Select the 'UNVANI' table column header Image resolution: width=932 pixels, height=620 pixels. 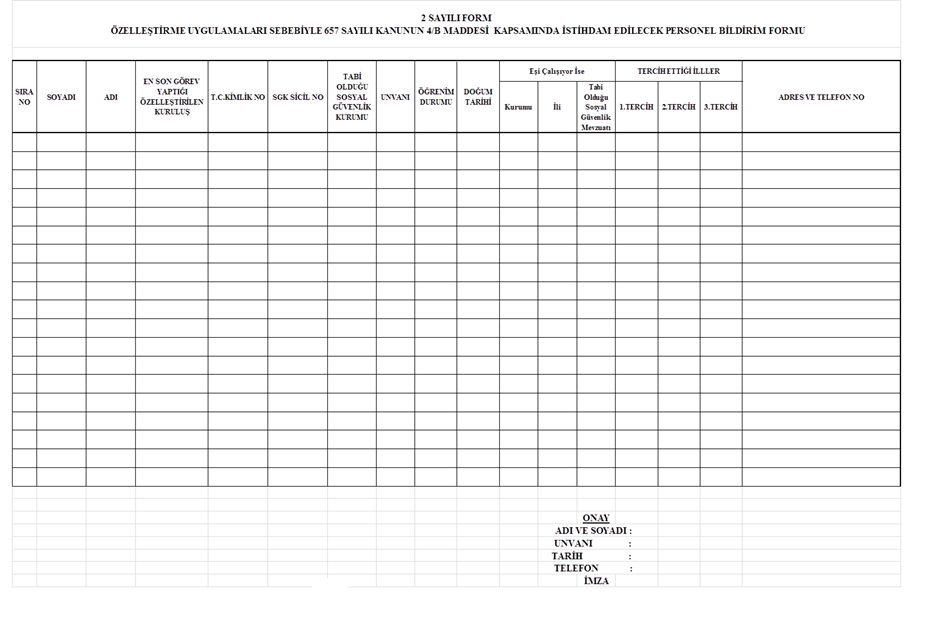395,97
